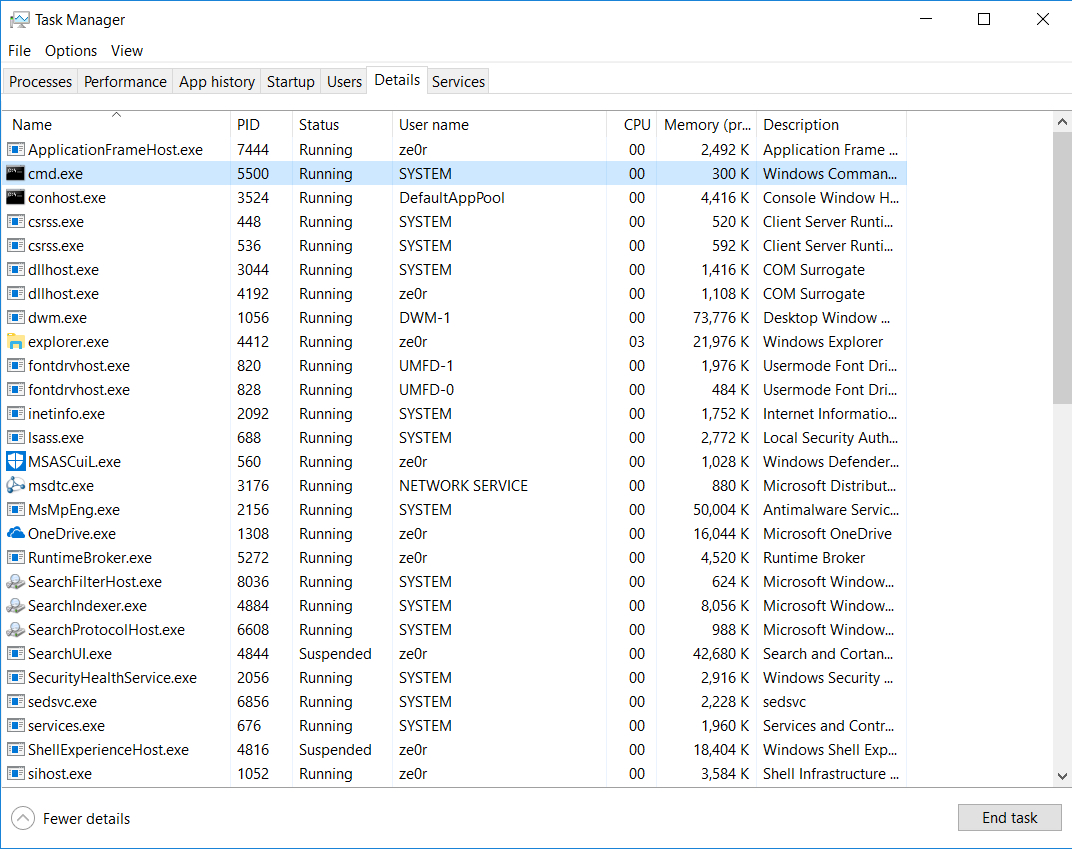Click the msdtc.exe process icon

click(16, 486)
